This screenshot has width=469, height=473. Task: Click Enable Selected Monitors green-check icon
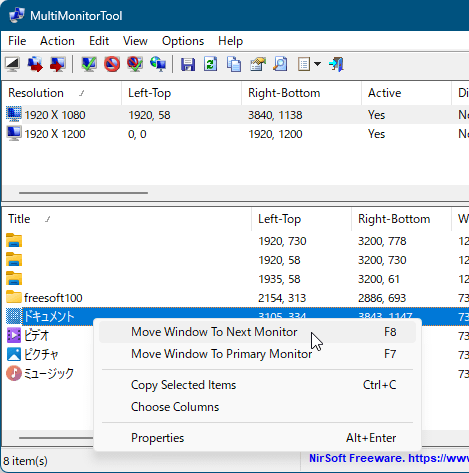point(89,64)
